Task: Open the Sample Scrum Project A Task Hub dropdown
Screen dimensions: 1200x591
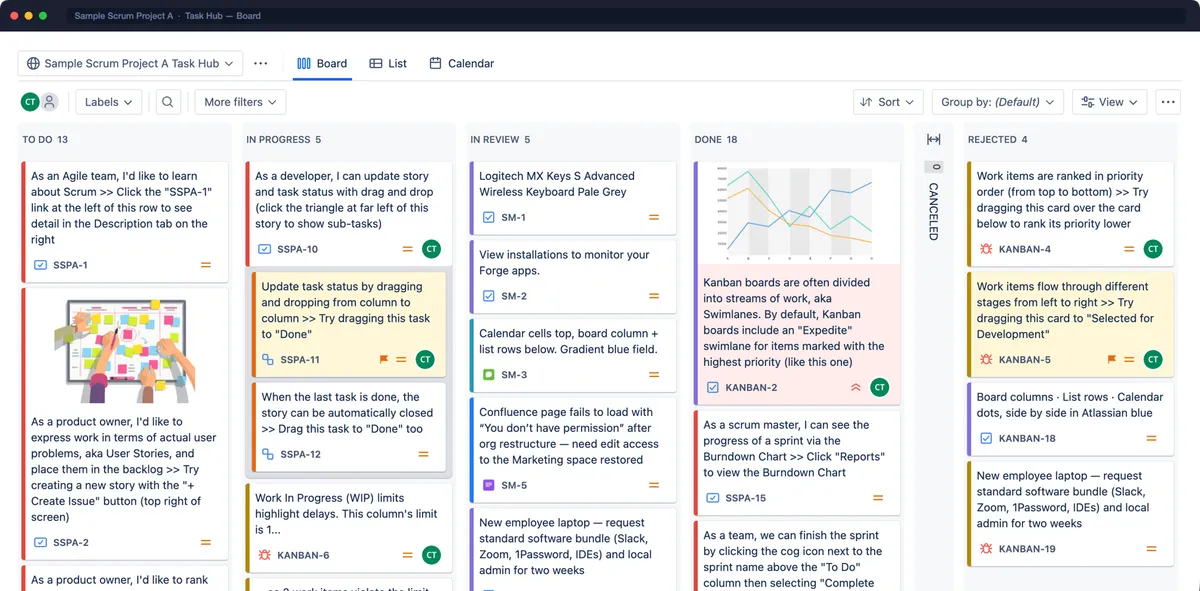Action: pyautogui.click(x=130, y=63)
